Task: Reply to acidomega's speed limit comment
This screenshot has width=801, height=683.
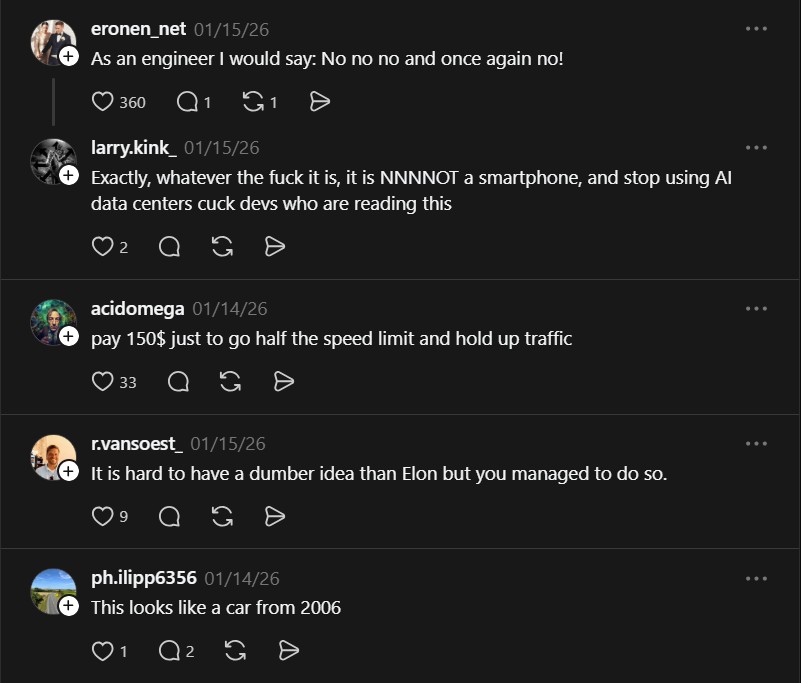Action: (179, 382)
